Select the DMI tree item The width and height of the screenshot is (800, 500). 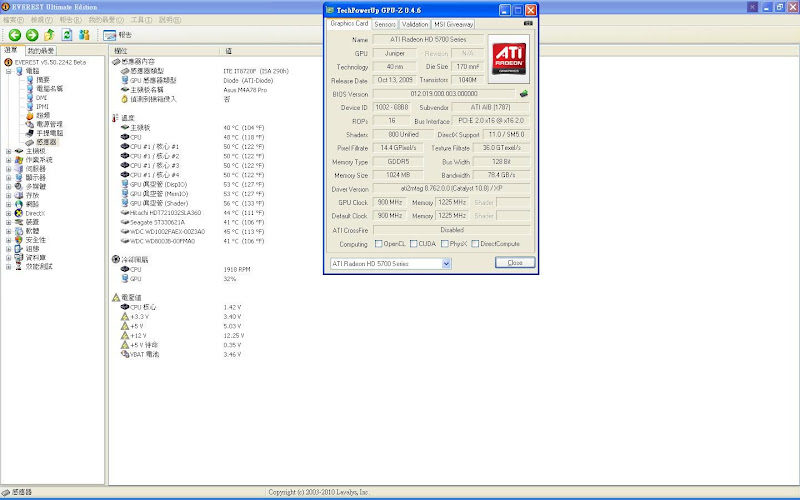click(x=41, y=97)
